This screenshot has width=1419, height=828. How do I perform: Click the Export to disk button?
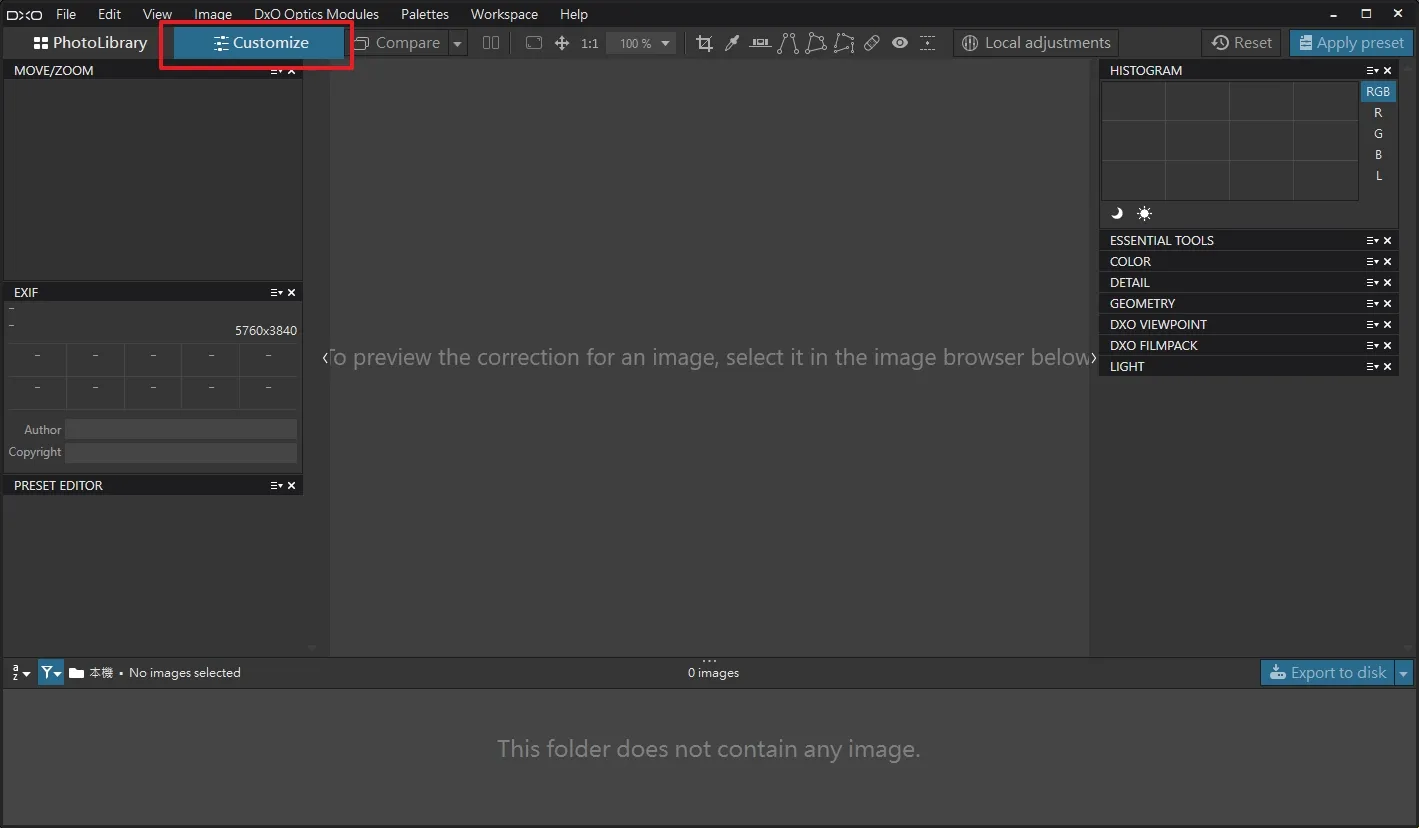(1328, 672)
